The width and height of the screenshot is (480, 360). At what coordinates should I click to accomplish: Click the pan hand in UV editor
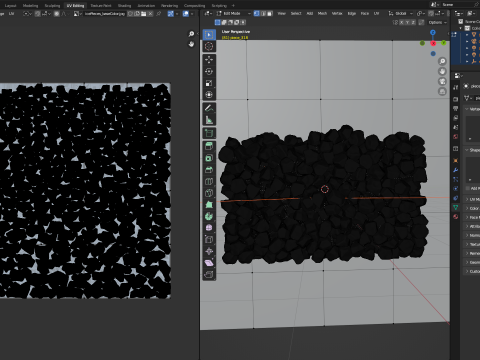[x=191, y=44]
